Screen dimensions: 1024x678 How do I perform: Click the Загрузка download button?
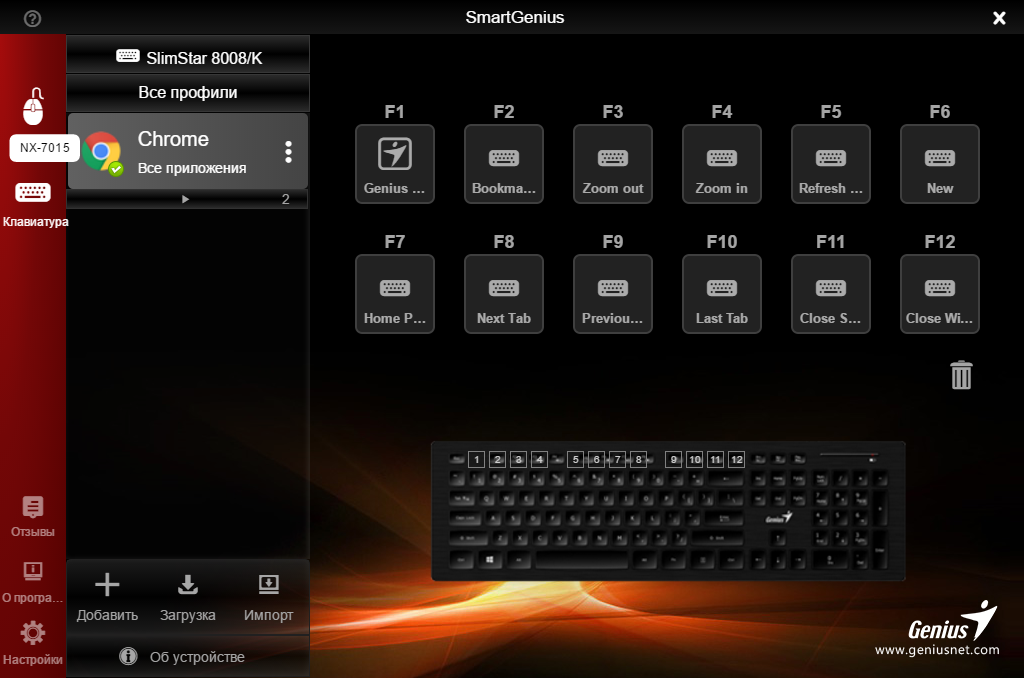[187, 598]
